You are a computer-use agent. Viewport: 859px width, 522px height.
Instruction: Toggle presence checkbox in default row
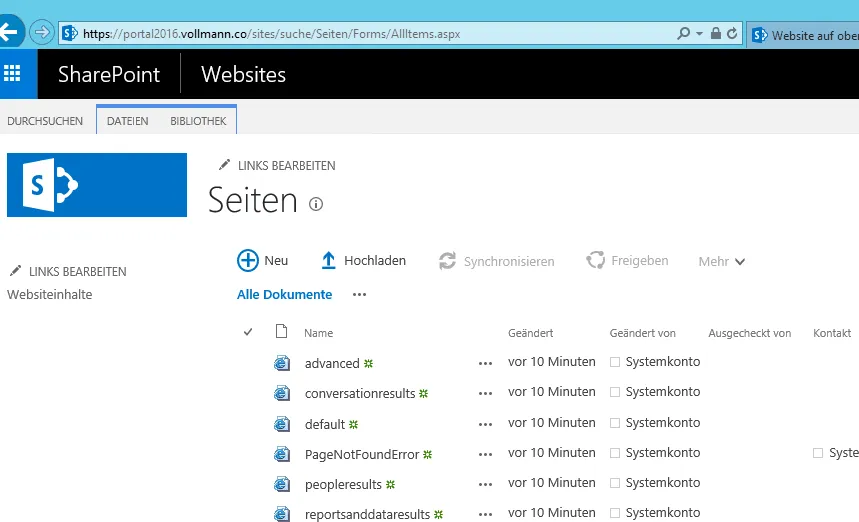click(x=615, y=423)
